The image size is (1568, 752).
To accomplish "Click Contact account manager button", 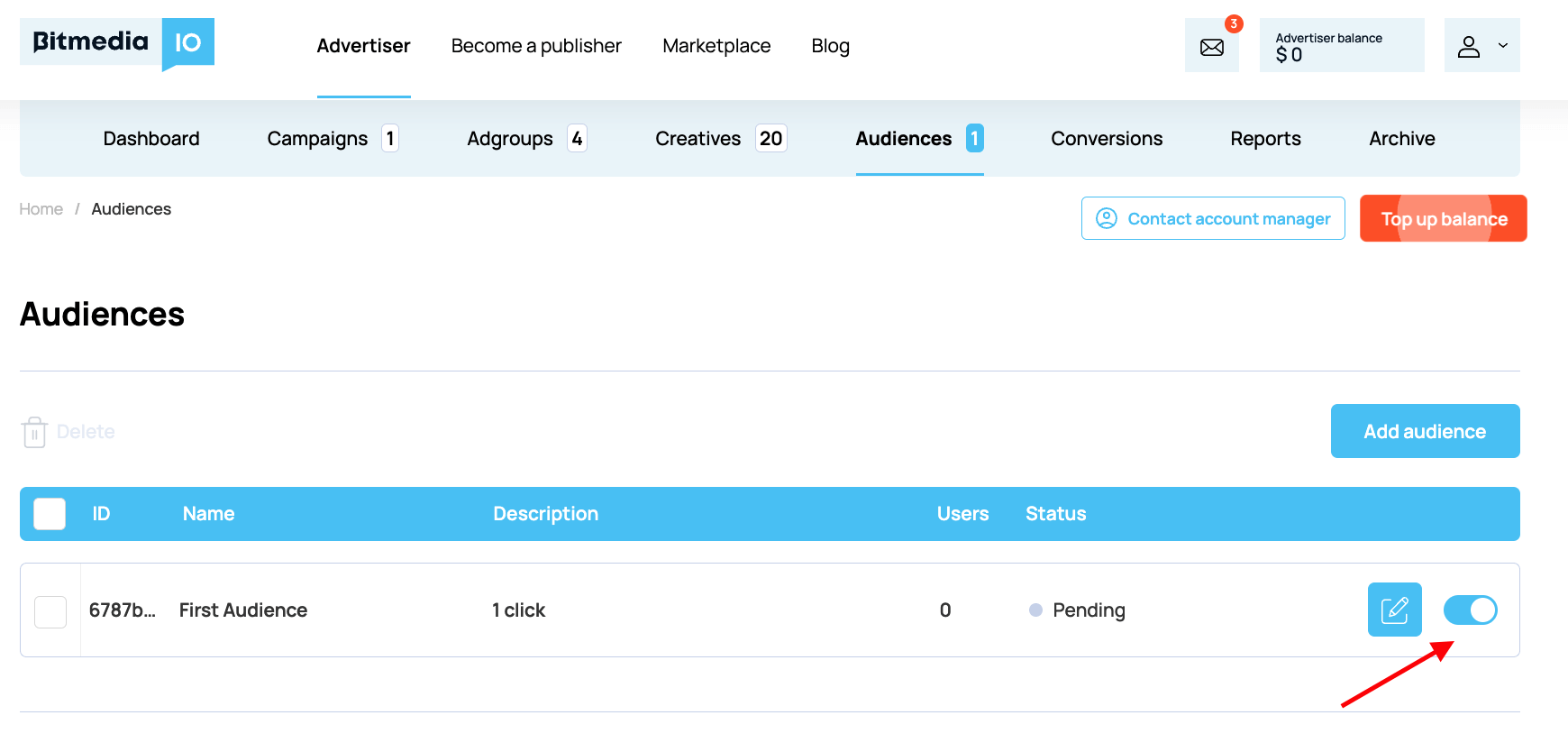I will 1213,218.
